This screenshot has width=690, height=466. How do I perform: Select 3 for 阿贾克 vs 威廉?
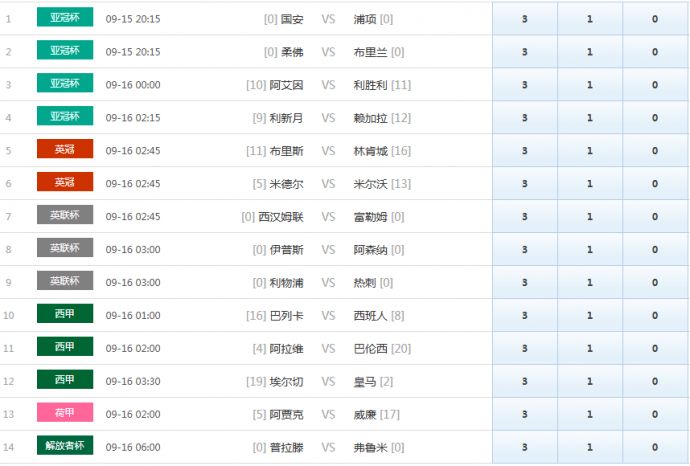point(525,415)
